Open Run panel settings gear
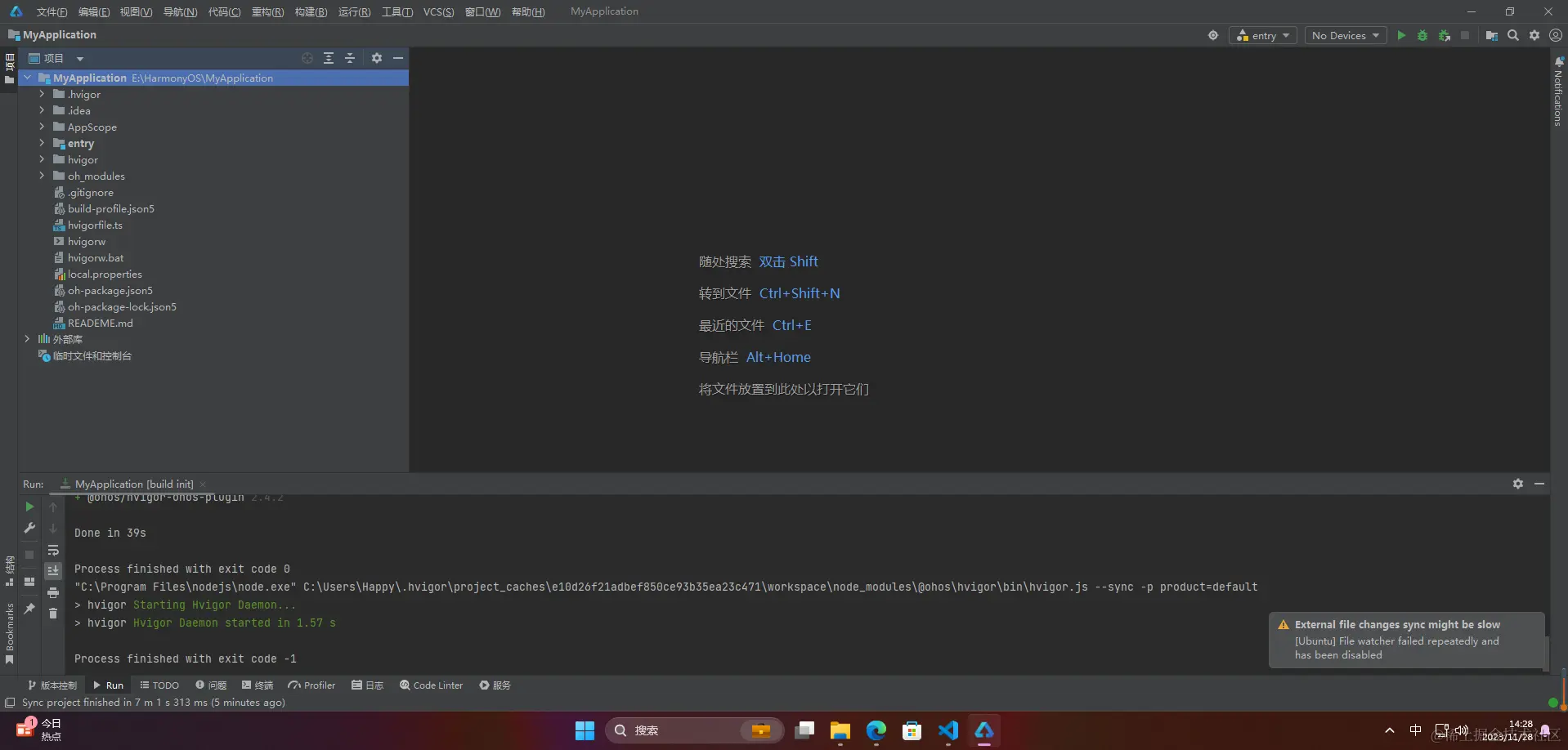The image size is (1568, 750). tap(1518, 484)
